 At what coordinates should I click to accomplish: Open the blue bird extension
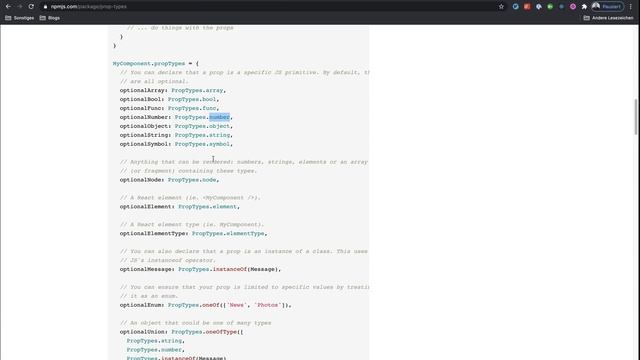point(516,7)
